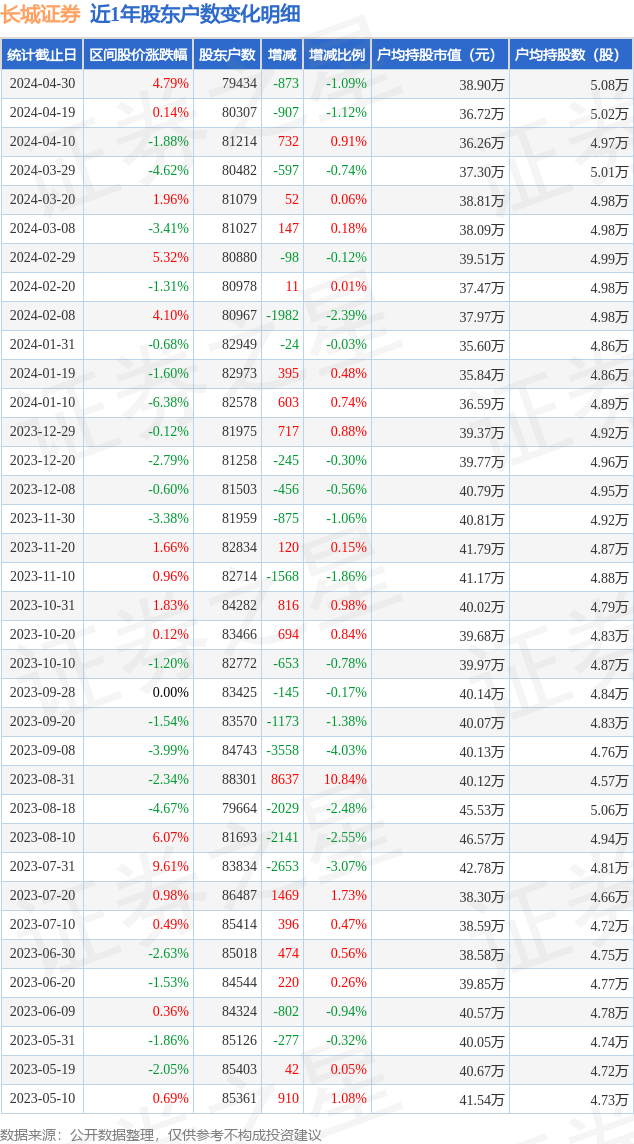Click the 10.84% change ratio cell
Image resolution: width=634 pixels, height=1144 pixels.
[x=345, y=780]
